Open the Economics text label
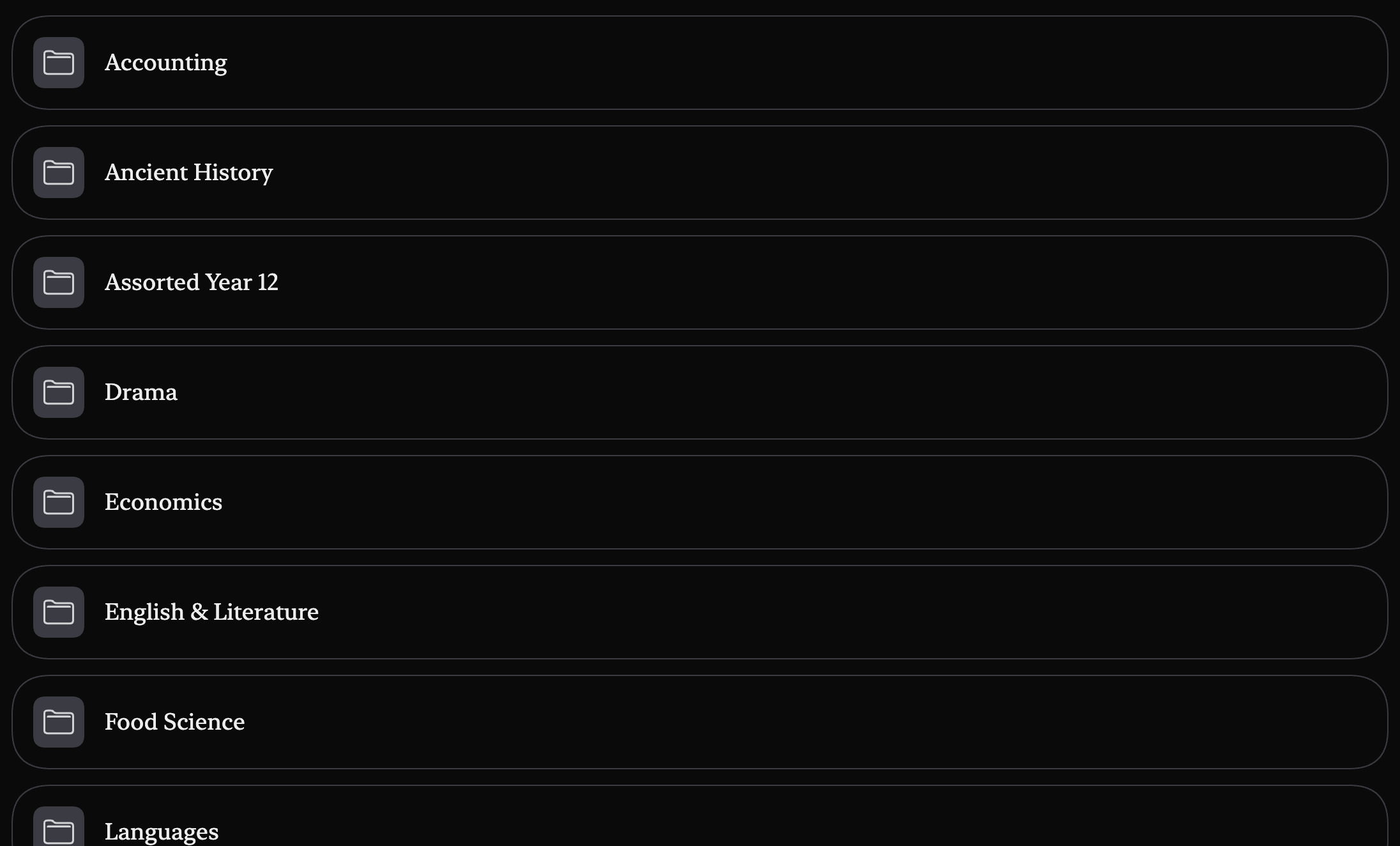Viewport: 1400px width, 846px height. [163, 502]
